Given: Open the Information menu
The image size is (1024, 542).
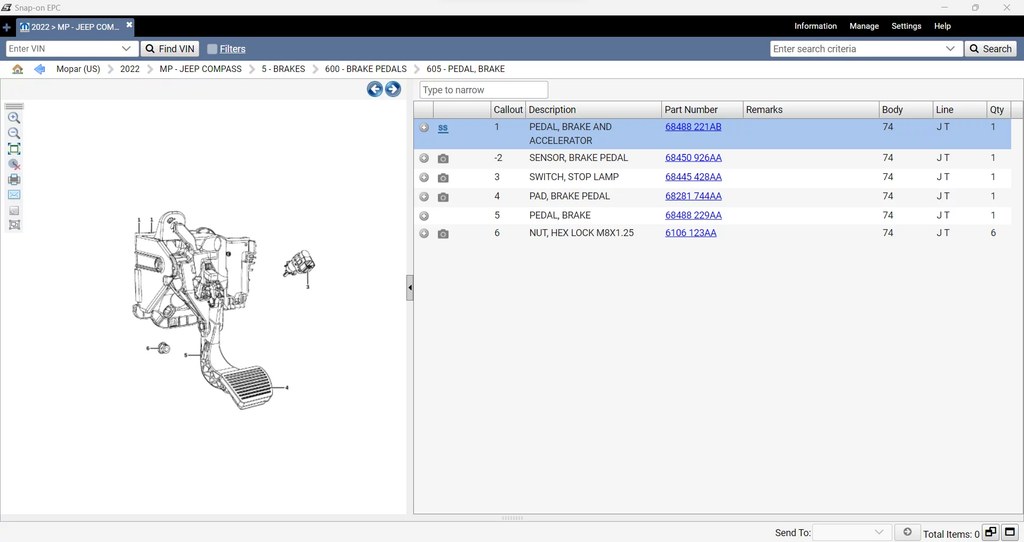Looking at the screenshot, I should pos(815,26).
